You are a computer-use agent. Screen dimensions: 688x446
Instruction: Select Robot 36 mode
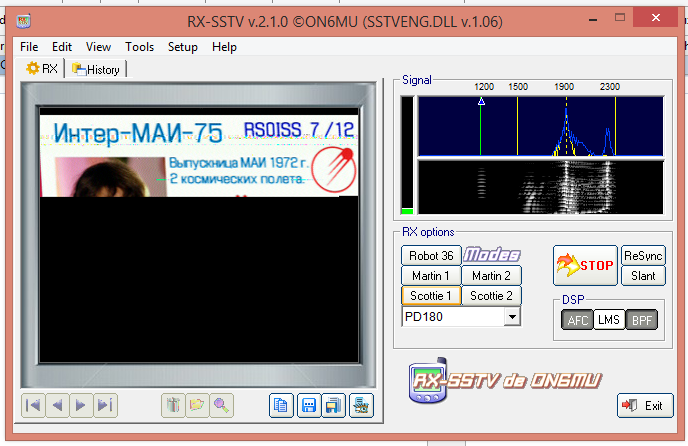point(431,255)
